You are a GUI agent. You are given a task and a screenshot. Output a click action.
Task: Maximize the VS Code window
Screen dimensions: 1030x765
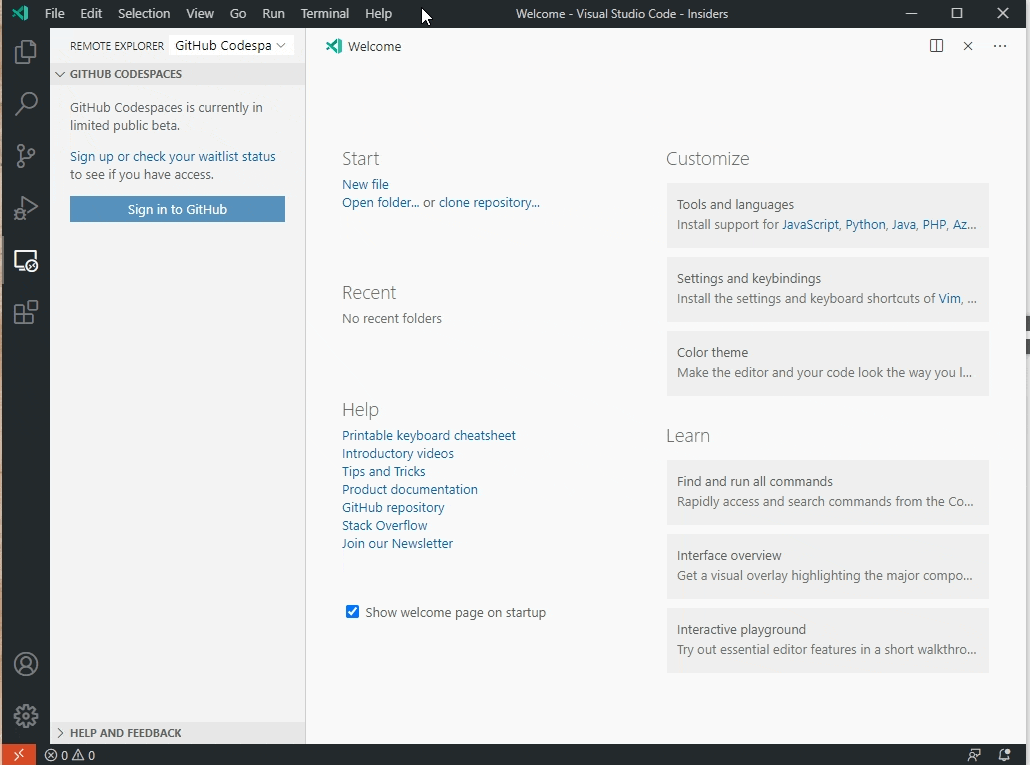pos(957,13)
